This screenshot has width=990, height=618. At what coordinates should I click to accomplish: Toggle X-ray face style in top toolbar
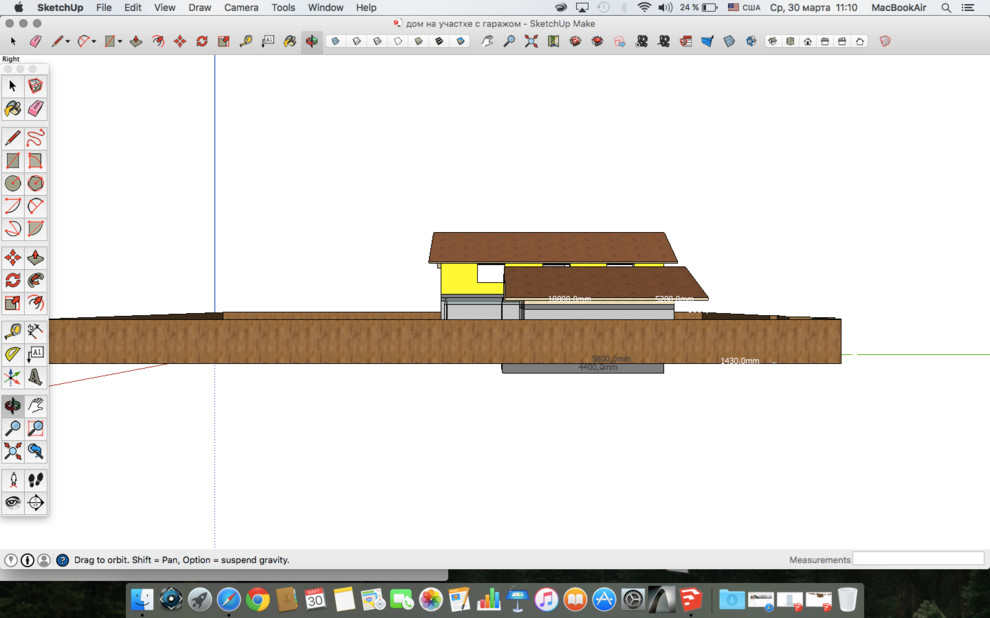[335, 42]
